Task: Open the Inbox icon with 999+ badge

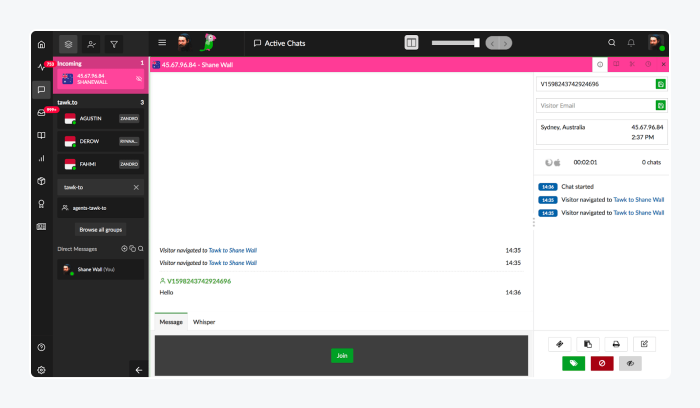Action: pyautogui.click(x=42, y=112)
